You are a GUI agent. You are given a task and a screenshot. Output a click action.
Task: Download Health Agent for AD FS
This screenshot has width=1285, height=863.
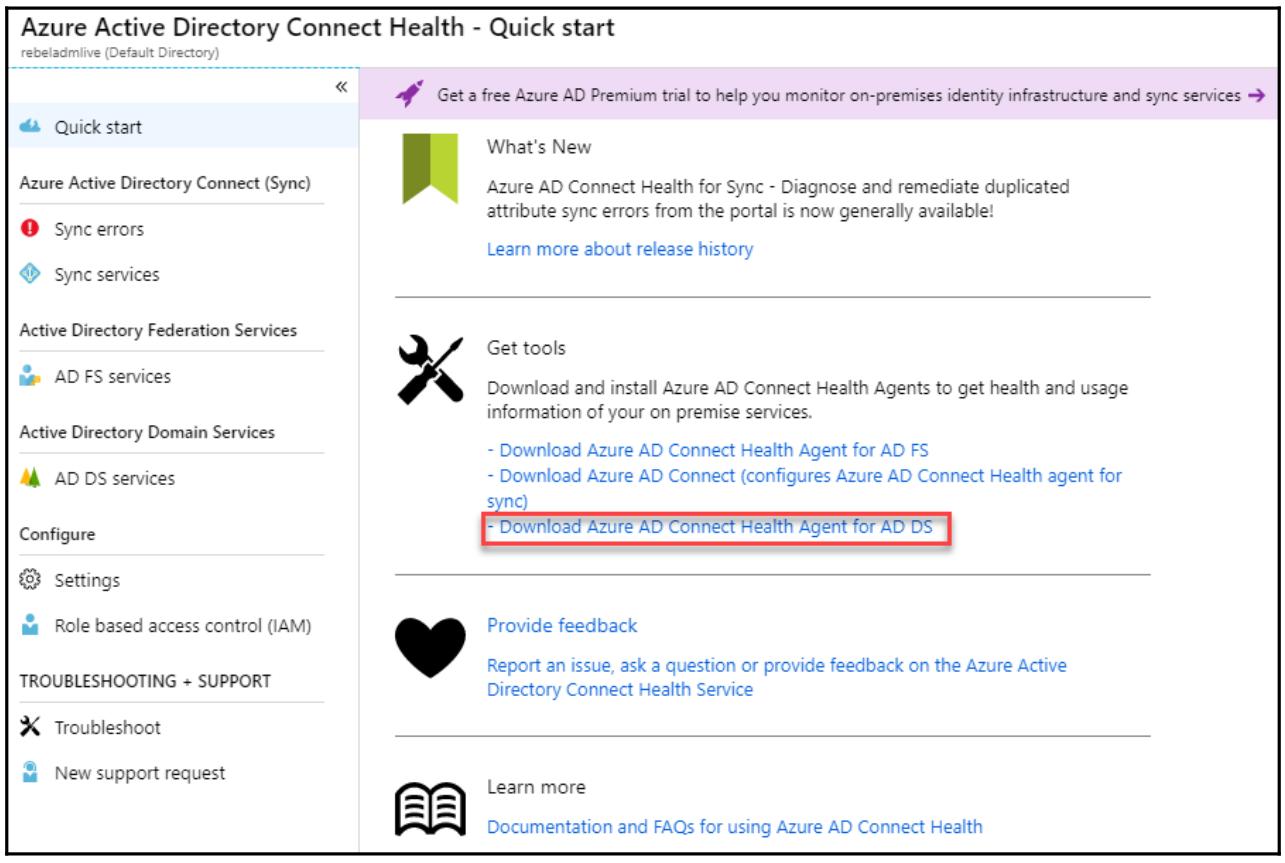tap(714, 449)
